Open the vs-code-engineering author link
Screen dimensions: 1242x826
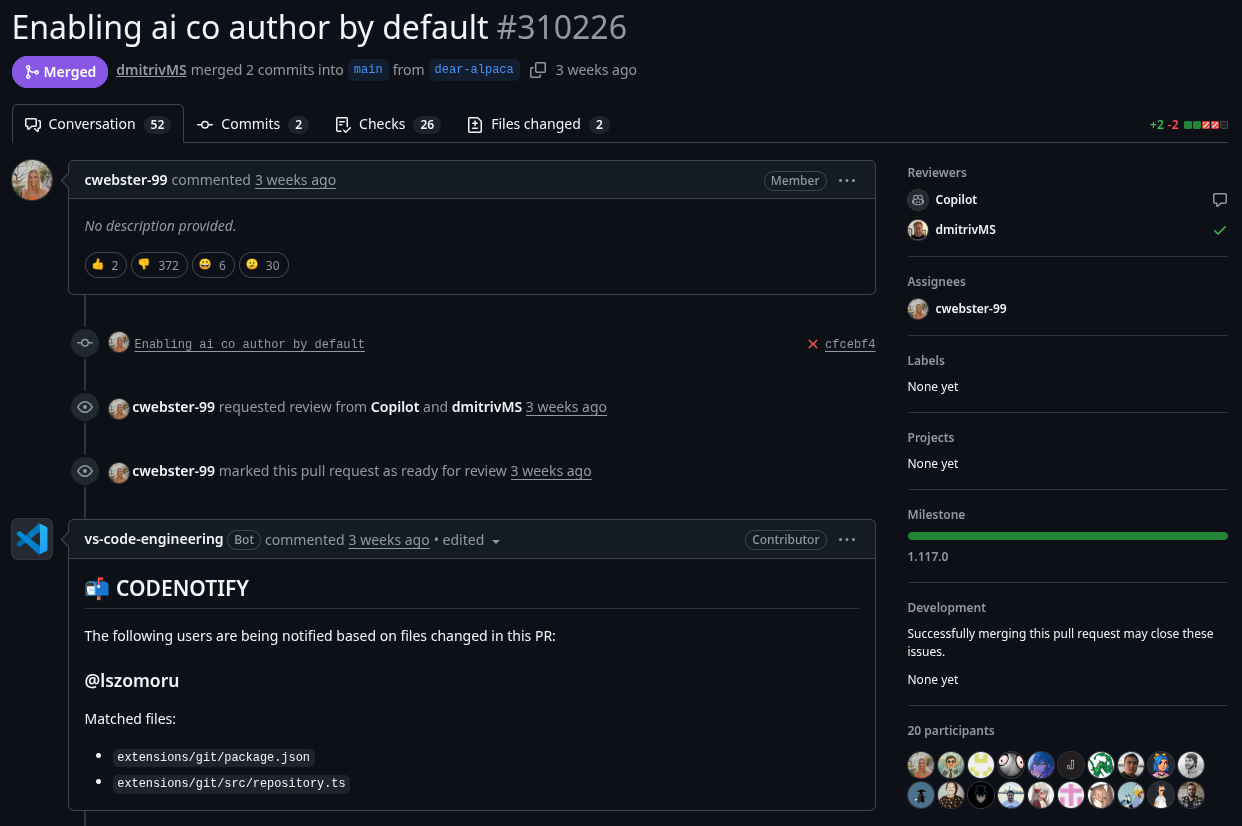[x=154, y=539]
